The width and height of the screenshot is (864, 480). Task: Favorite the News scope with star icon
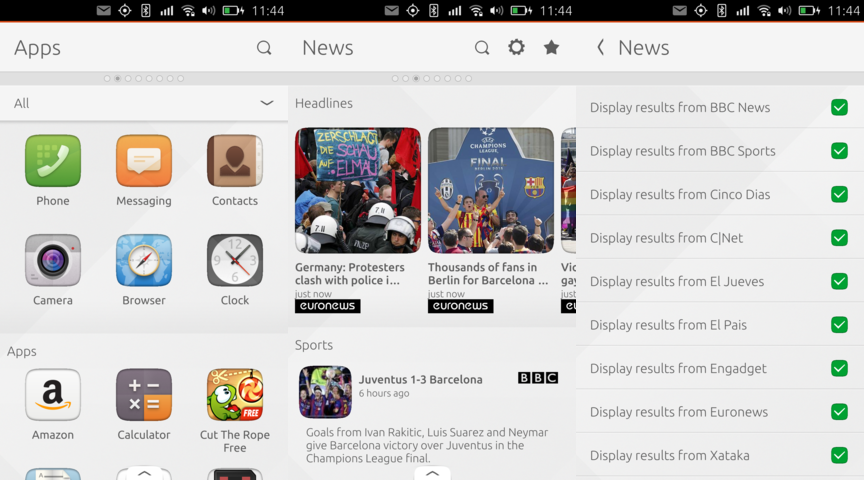[x=551, y=47]
